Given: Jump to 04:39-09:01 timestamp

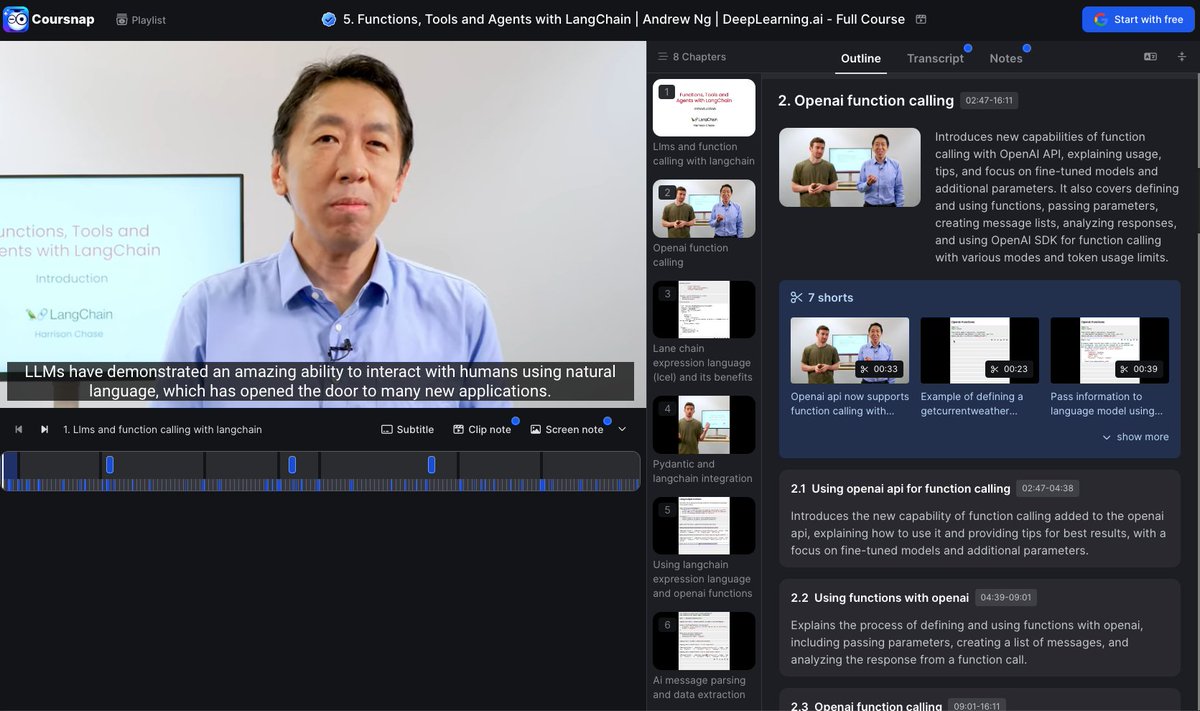Looking at the screenshot, I should coord(1006,597).
